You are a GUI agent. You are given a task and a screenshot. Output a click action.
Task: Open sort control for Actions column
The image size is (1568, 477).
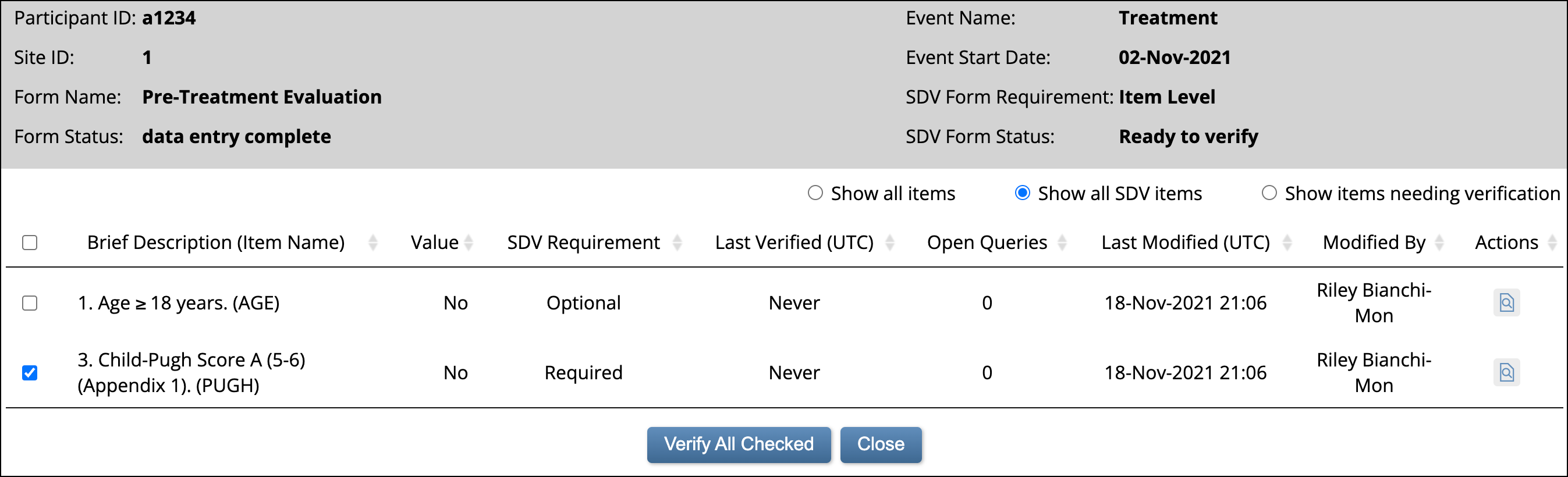click(x=1553, y=242)
